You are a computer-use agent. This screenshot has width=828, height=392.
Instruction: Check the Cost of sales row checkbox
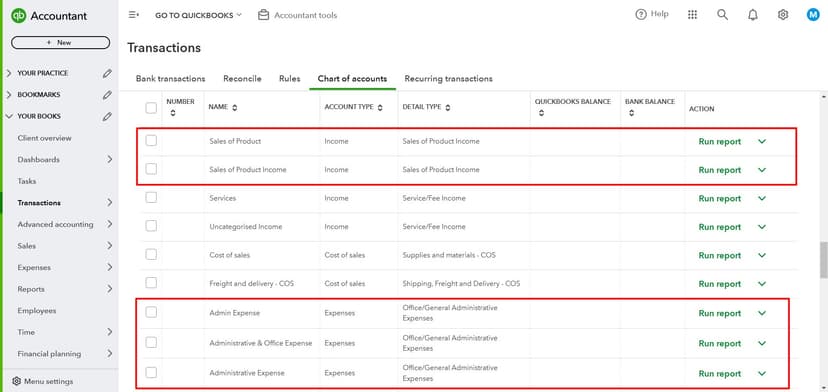coord(151,254)
